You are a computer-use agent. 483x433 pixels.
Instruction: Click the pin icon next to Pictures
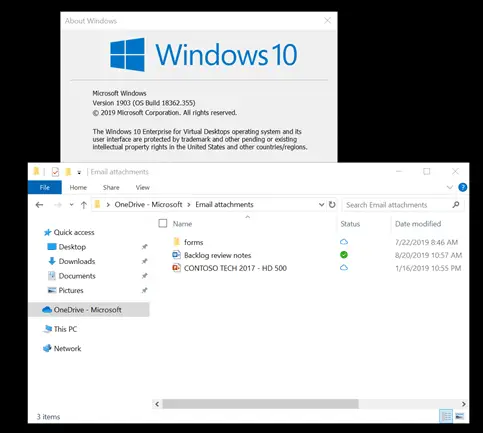pyautogui.click(x=144, y=290)
